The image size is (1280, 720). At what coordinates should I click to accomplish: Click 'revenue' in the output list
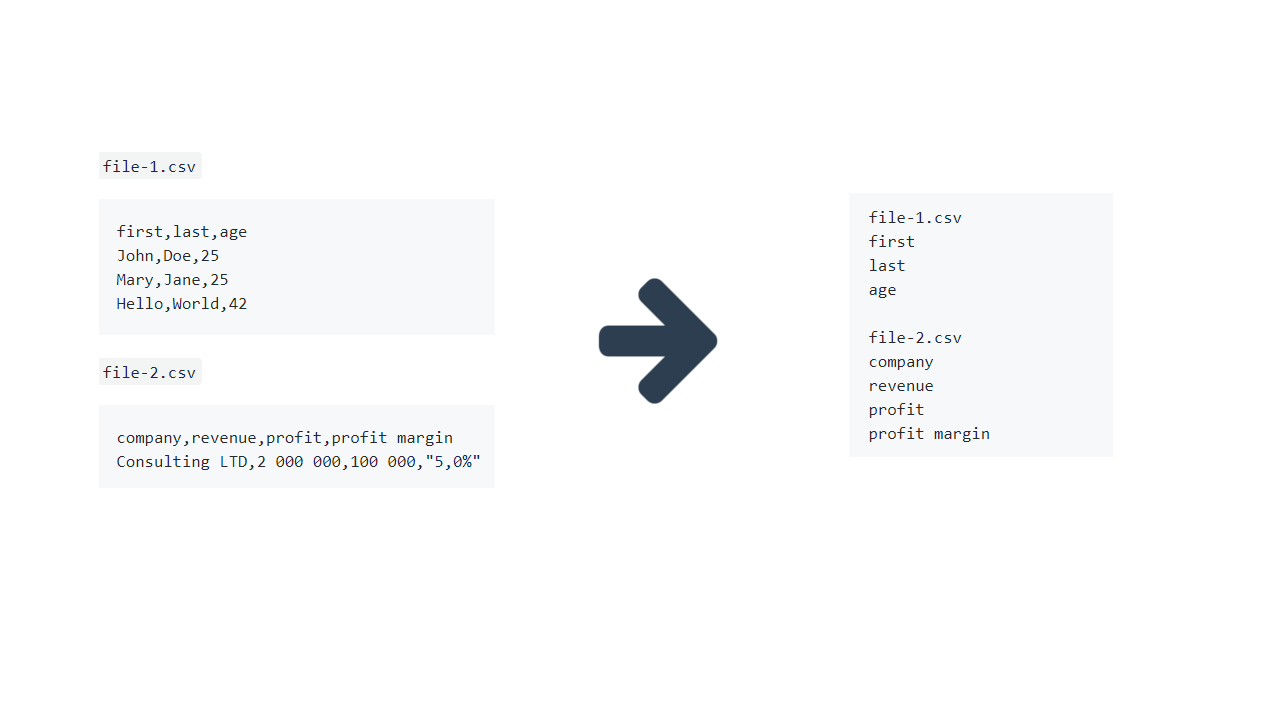click(901, 386)
